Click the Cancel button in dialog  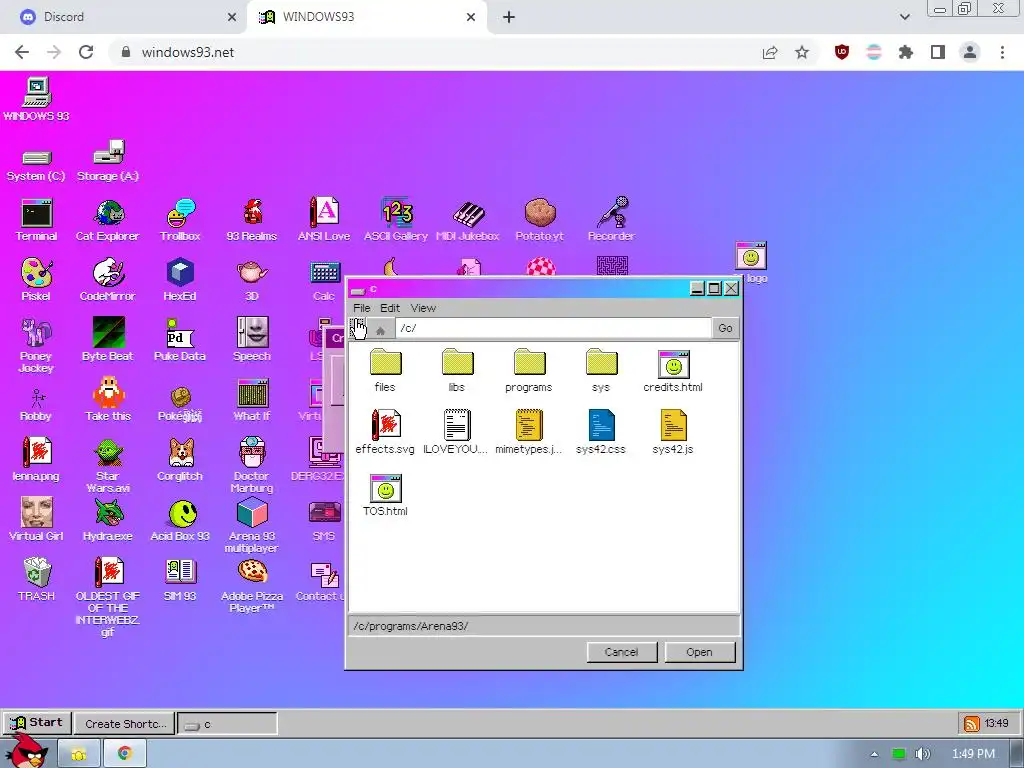click(621, 652)
